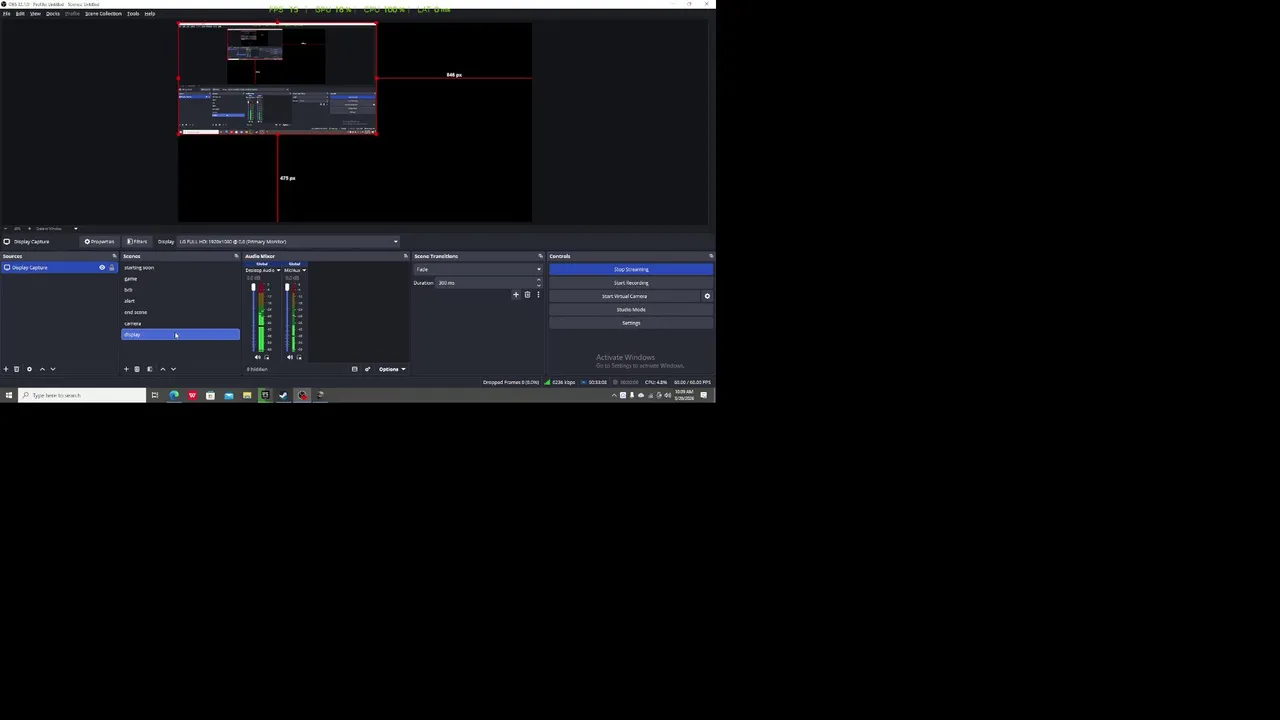Open the View menu
1280x720 pixels.
click(35, 13)
